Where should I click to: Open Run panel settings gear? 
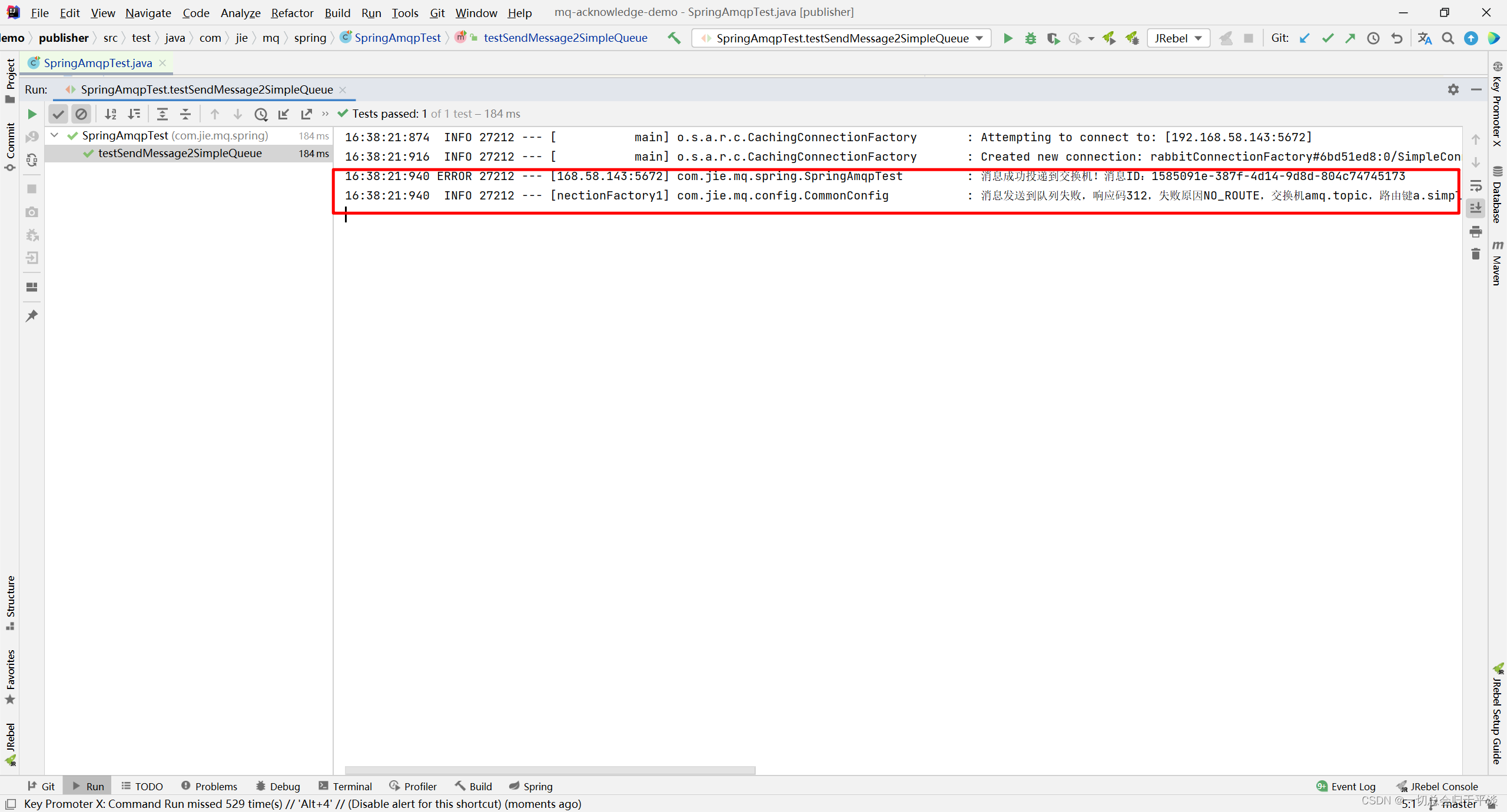1453,89
